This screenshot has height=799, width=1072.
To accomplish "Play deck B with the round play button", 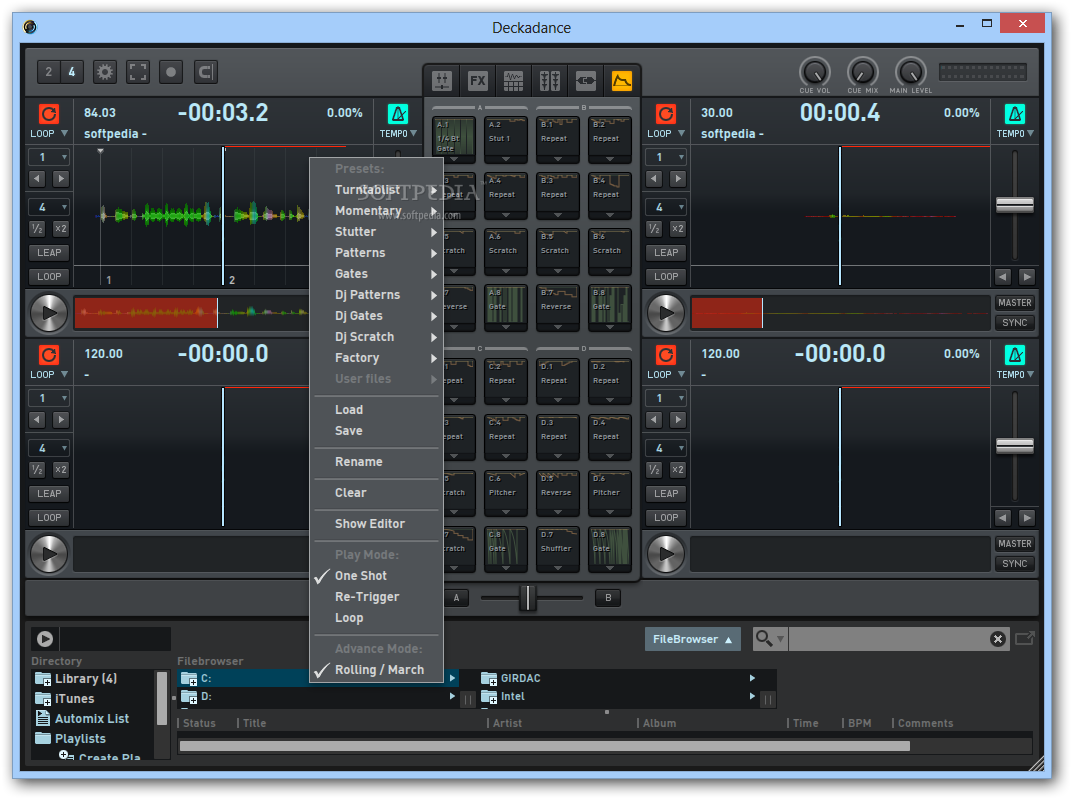I will pyautogui.click(x=666, y=313).
